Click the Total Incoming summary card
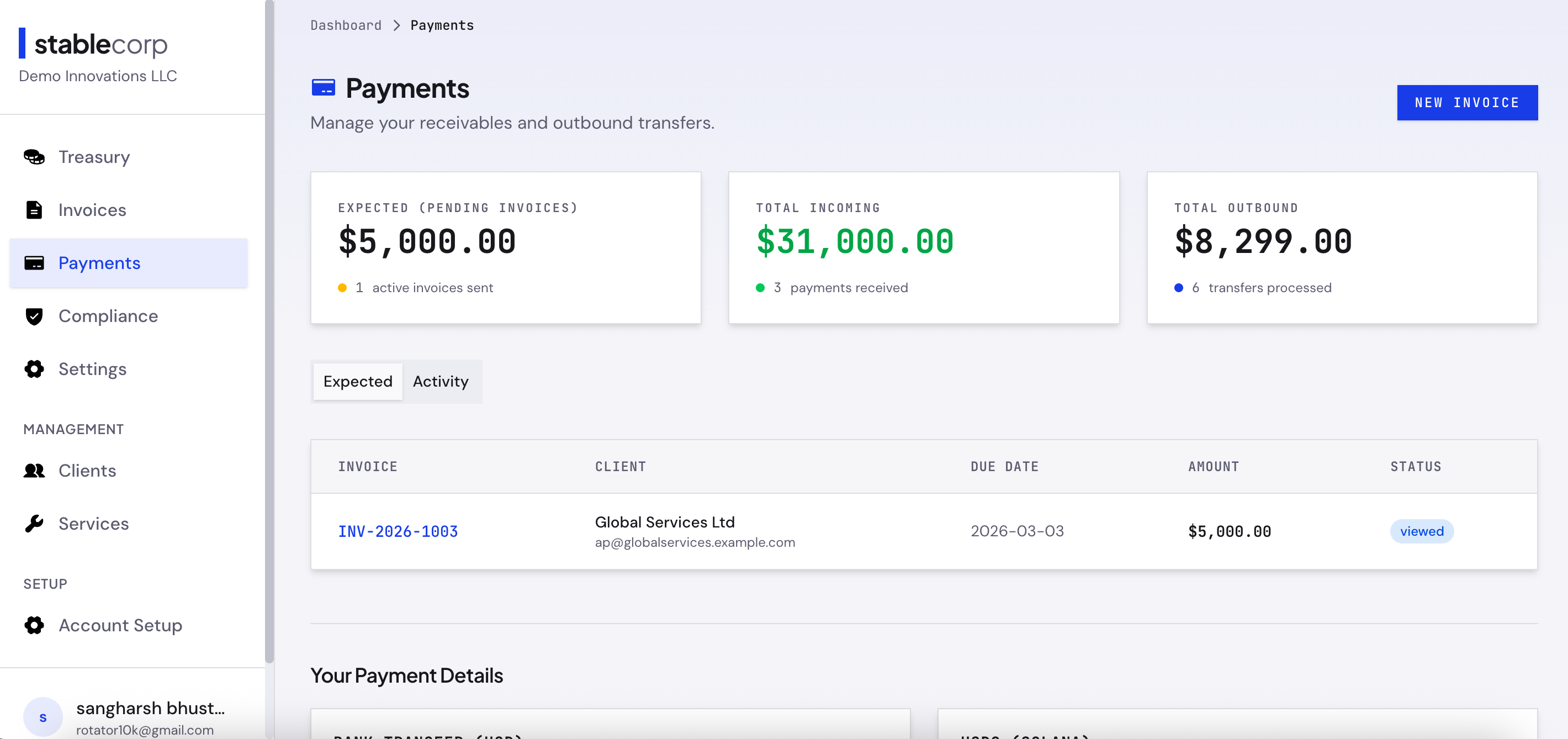This screenshot has width=1568, height=739. coord(923,248)
